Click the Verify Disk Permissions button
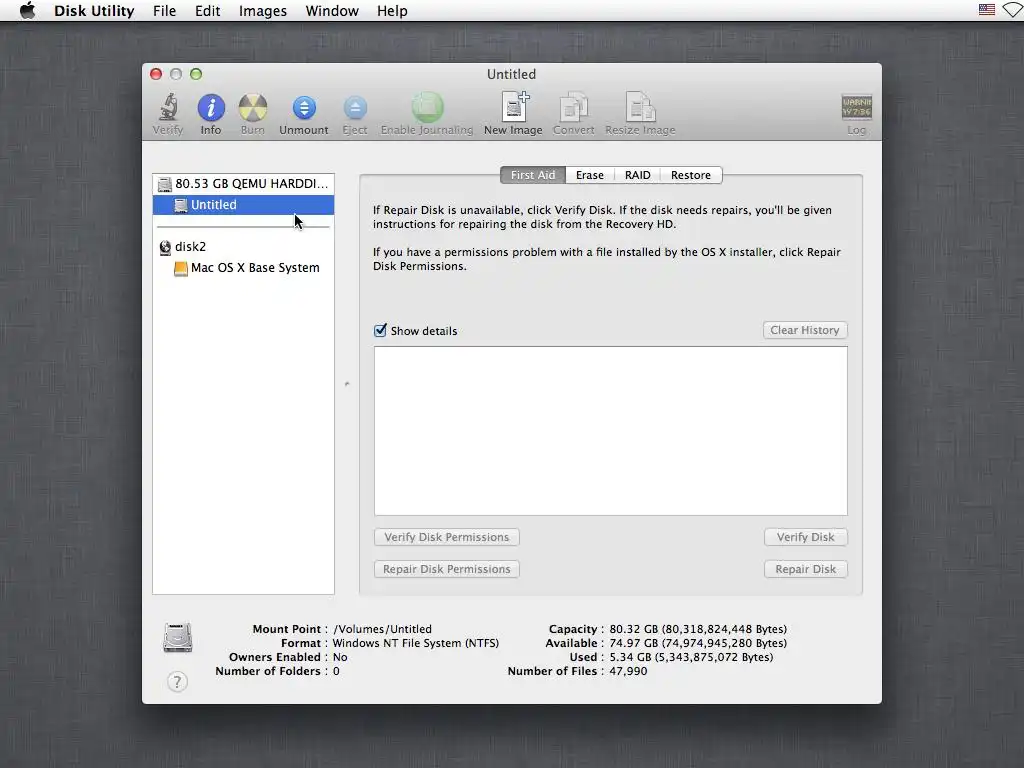Viewport: 1024px width, 768px height. [x=447, y=537]
